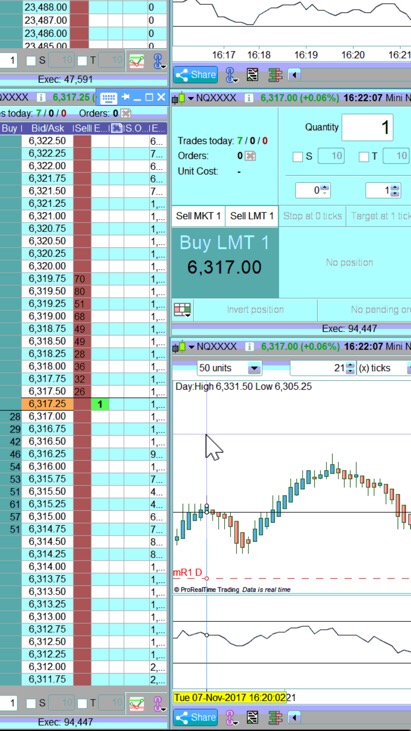The image size is (411, 731).
Task: Open purple chain link icon in bottom chart toolbar
Action: point(231,717)
